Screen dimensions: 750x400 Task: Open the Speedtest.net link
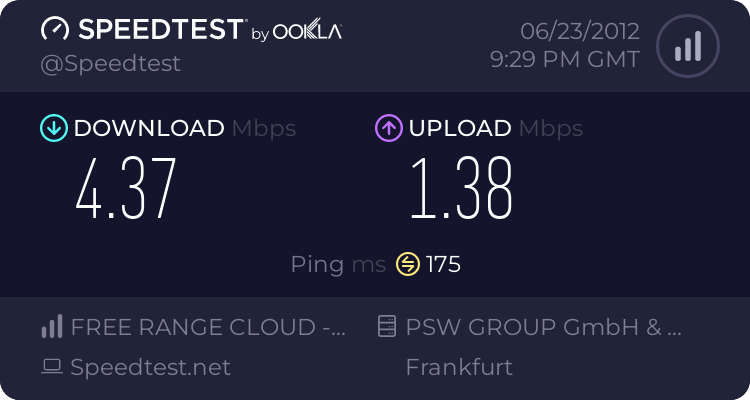(150, 367)
